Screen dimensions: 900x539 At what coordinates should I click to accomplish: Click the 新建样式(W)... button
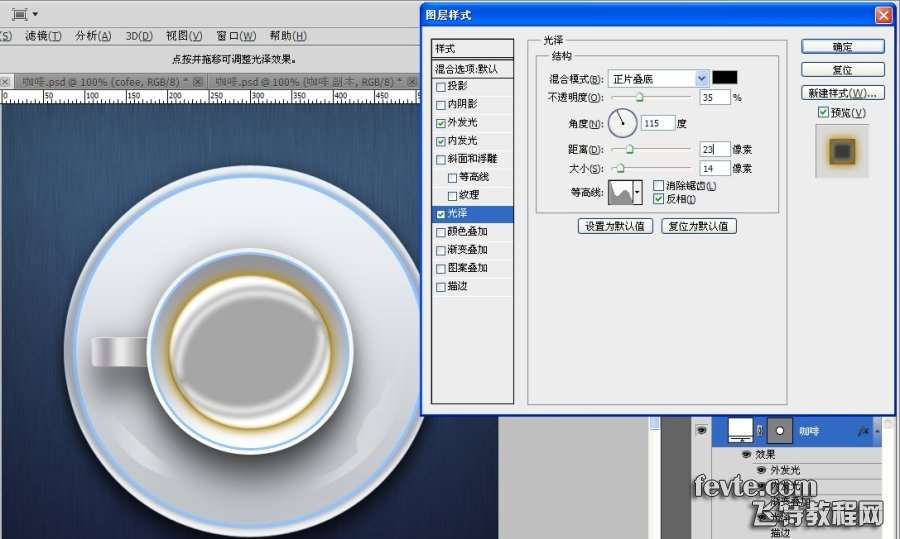pyautogui.click(x=843, y=92)
